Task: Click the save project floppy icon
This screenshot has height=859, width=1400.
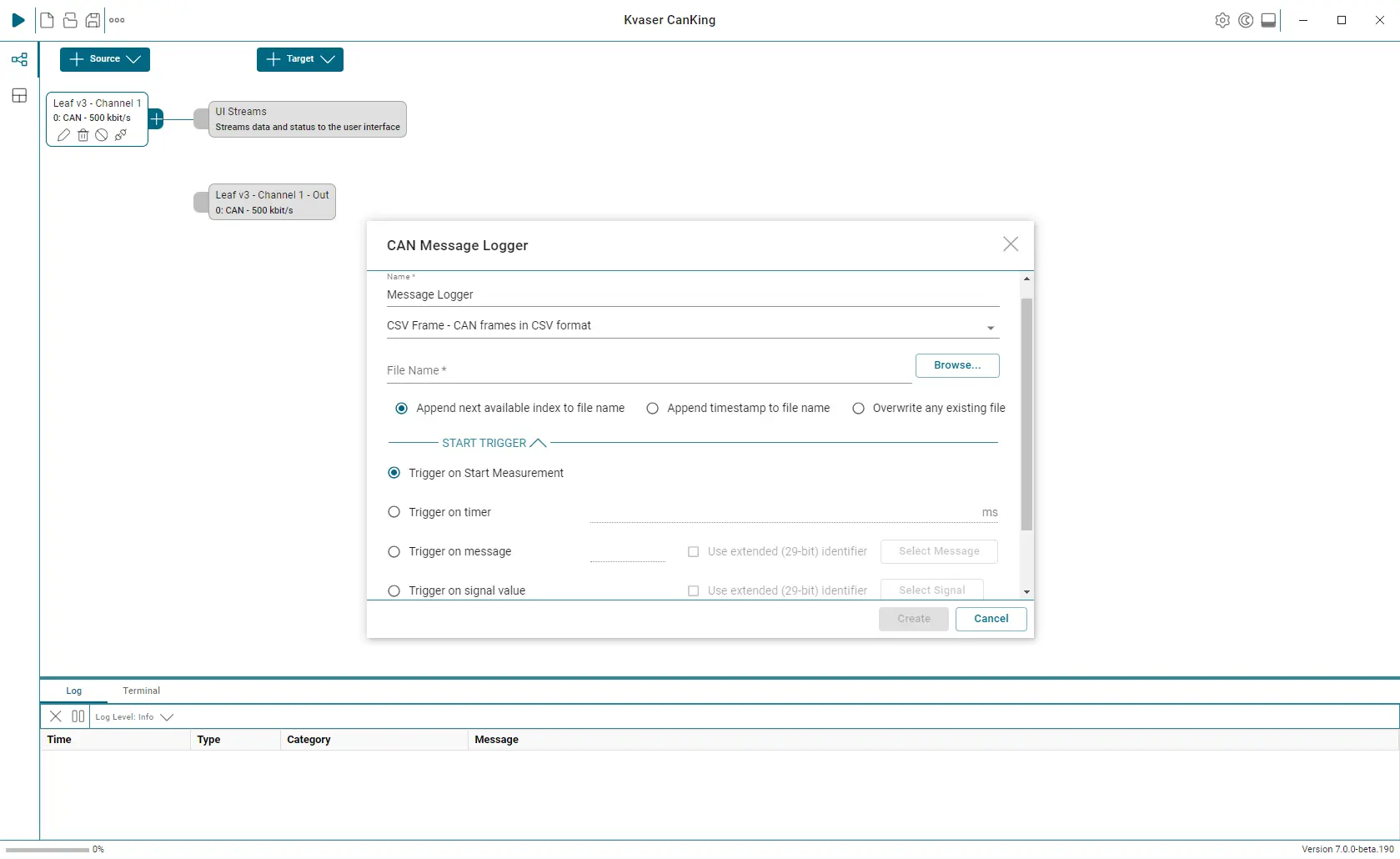Action: point(93,20)
